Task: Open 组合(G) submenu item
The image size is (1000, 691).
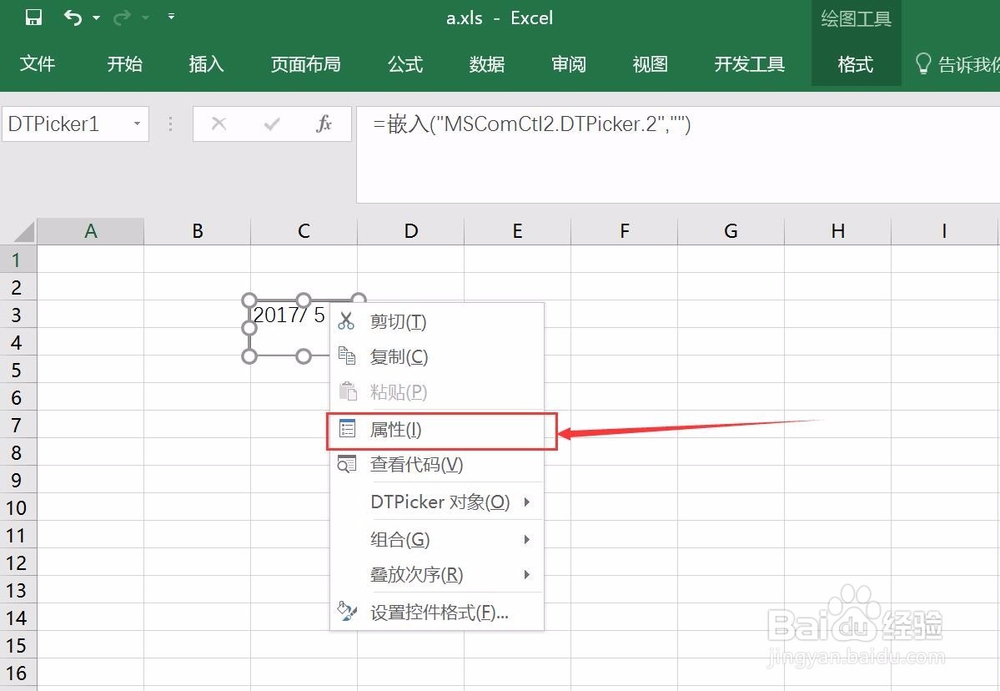Action: 437,540
